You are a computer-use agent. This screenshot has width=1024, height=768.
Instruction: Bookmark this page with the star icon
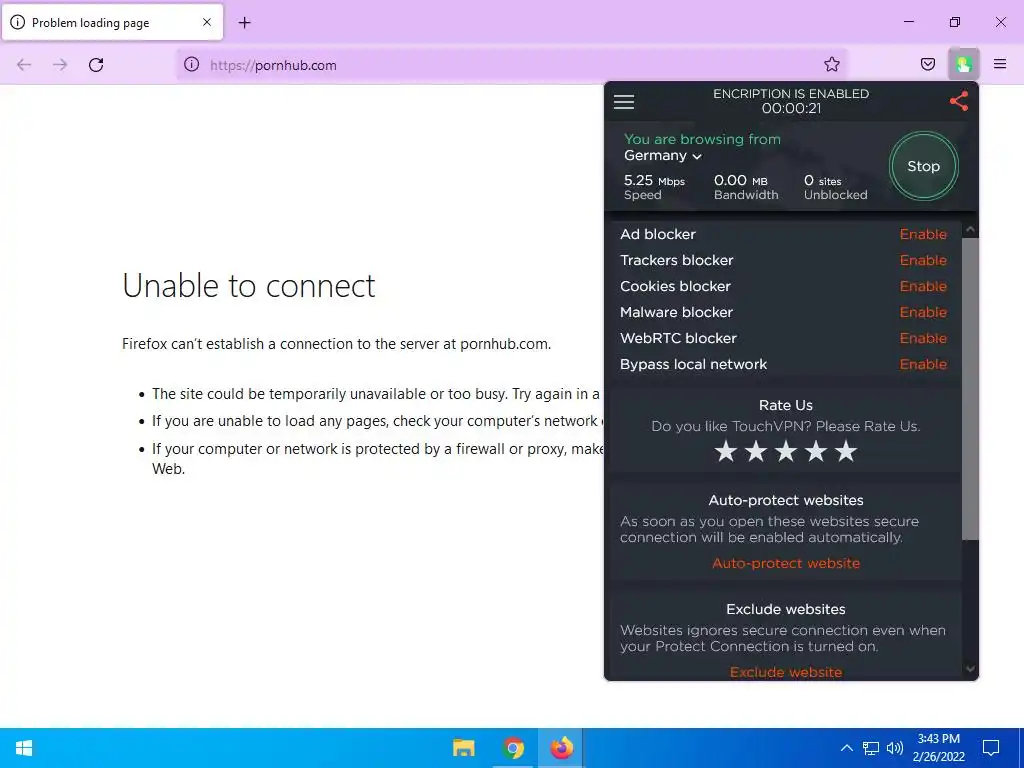[x=831, y=64]
